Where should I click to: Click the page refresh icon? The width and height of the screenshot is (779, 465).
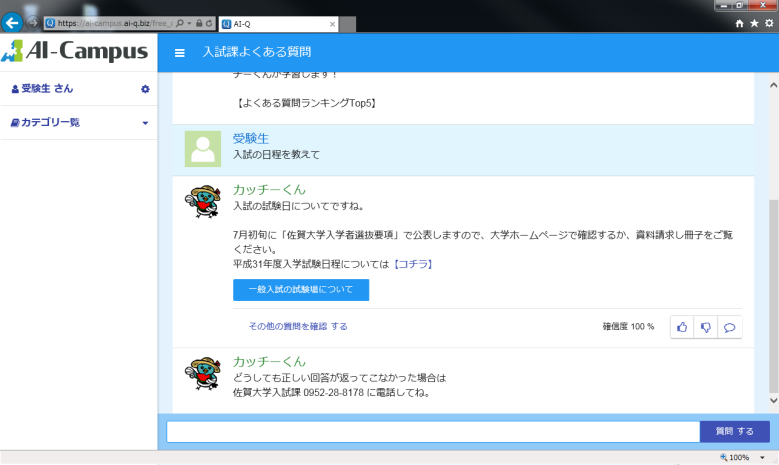click(209, 23)
